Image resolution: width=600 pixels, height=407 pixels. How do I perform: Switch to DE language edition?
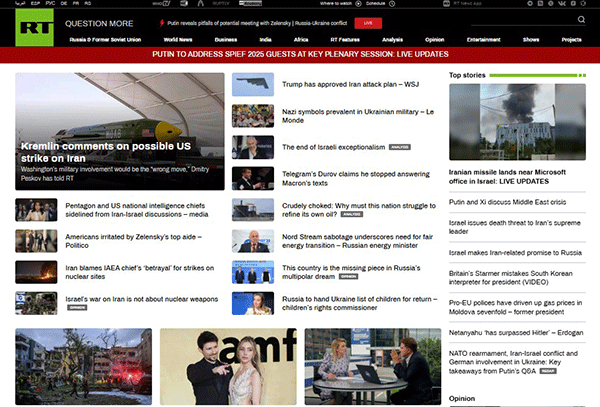64,3
